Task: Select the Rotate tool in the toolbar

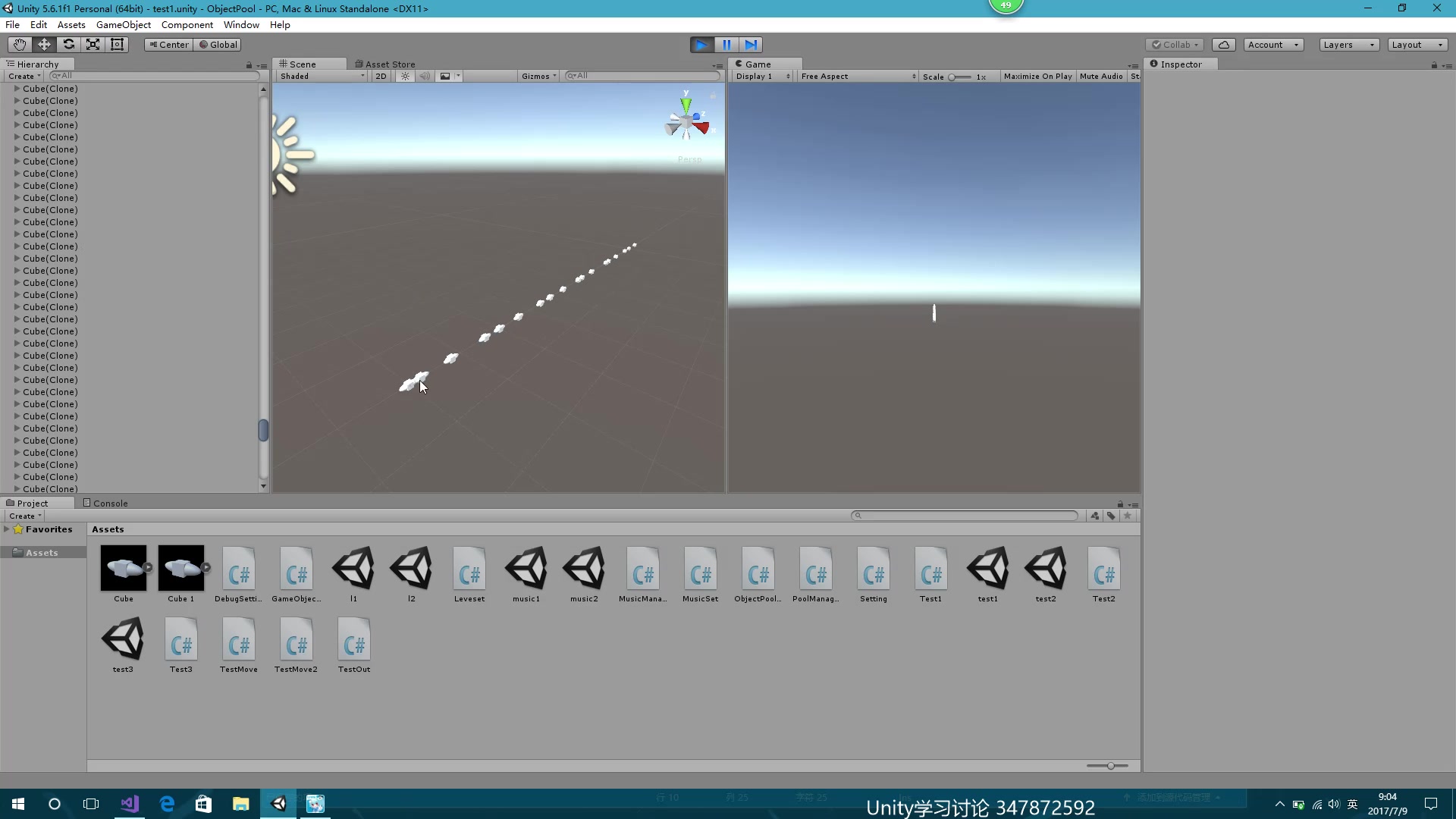Action: click(x=68, y=44)
